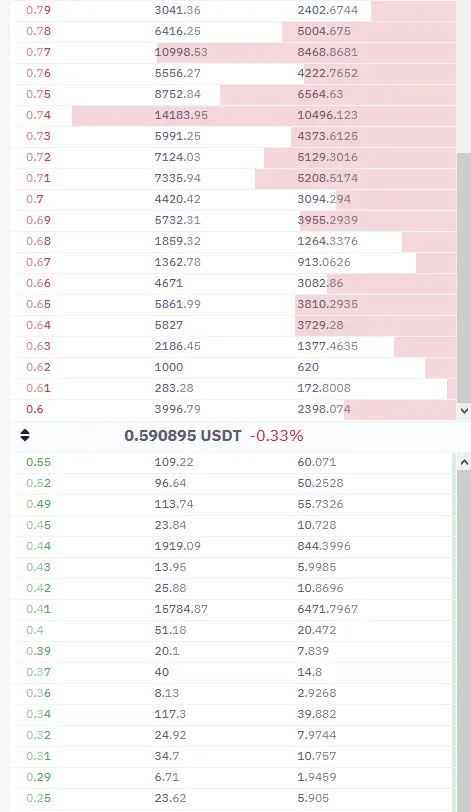Click the buy book scrollbar up arrow
Viewport: 471px width, 812px height.
pos(464,462)
